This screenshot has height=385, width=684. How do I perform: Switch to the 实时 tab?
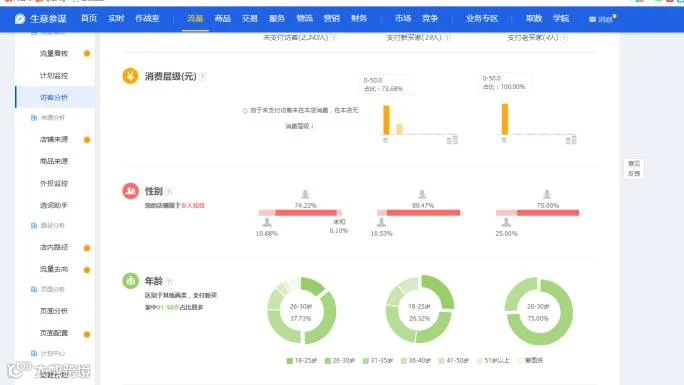(x=116, y=18)
